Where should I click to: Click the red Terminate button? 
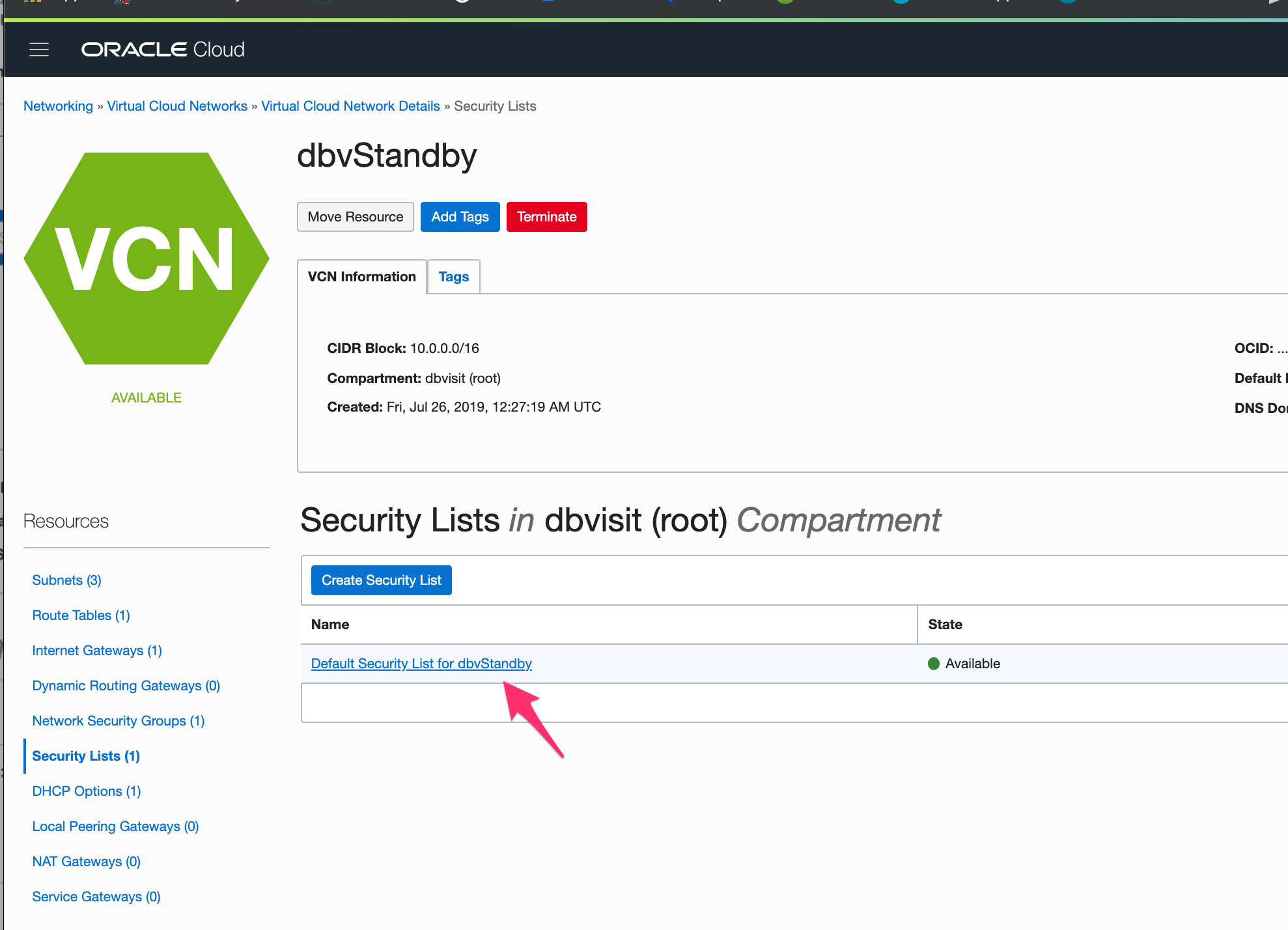[x=547, y=217]
